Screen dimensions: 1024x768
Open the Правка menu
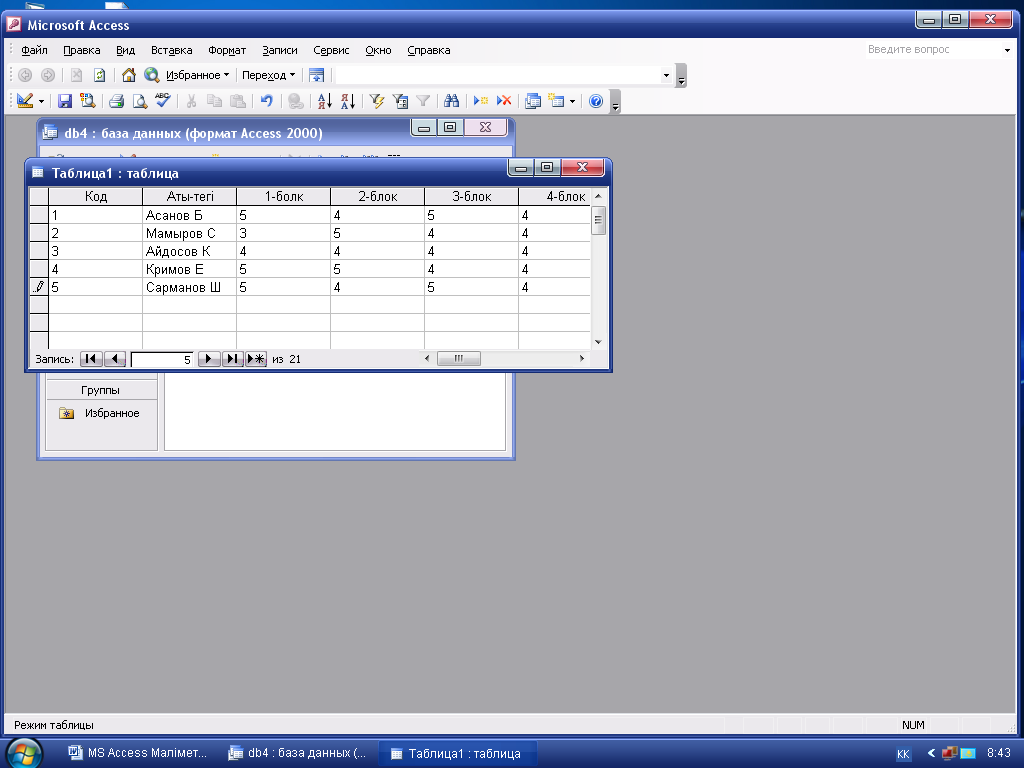click(82, 50)
